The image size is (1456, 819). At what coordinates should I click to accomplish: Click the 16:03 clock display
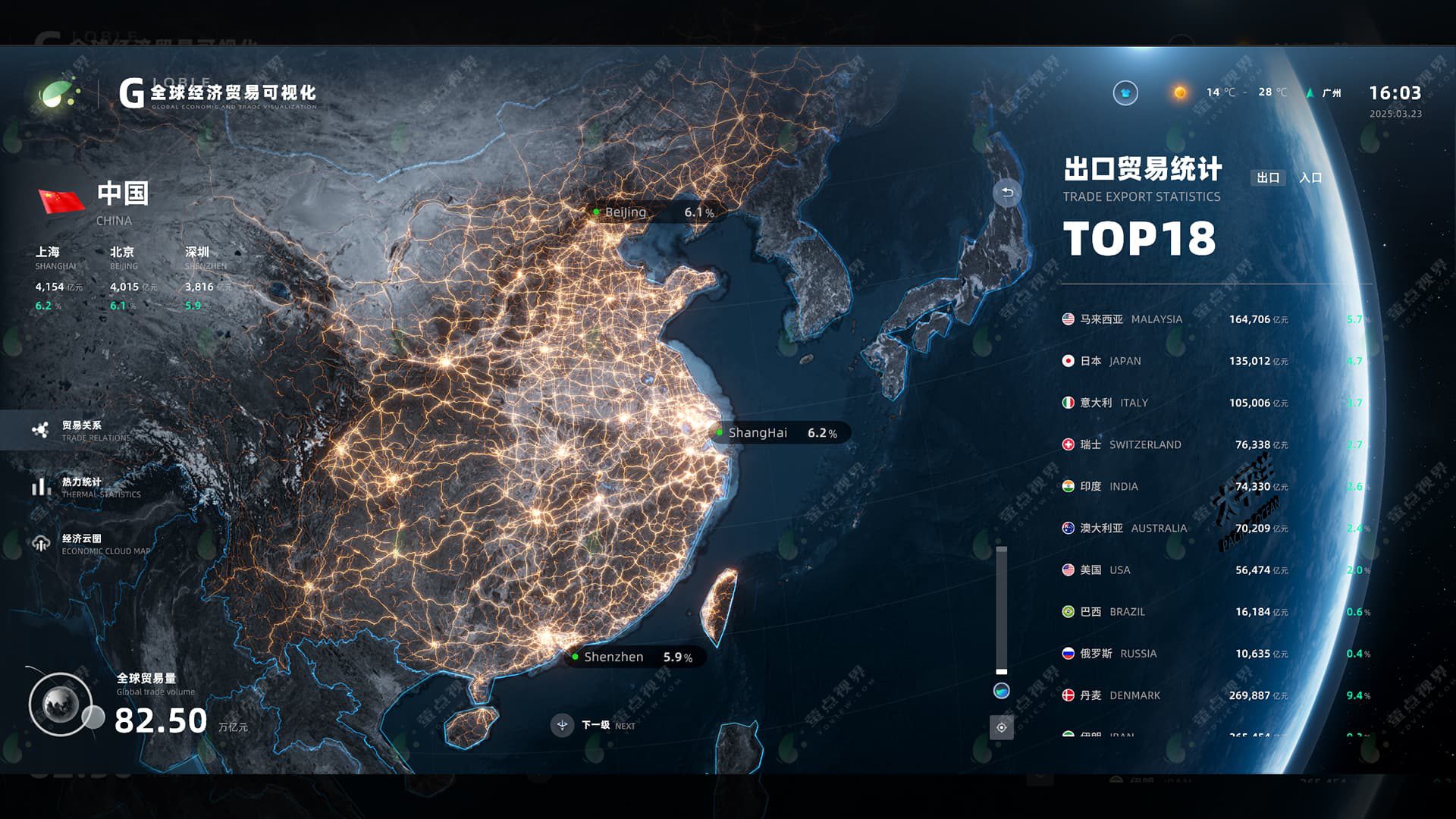[1395, 93]
